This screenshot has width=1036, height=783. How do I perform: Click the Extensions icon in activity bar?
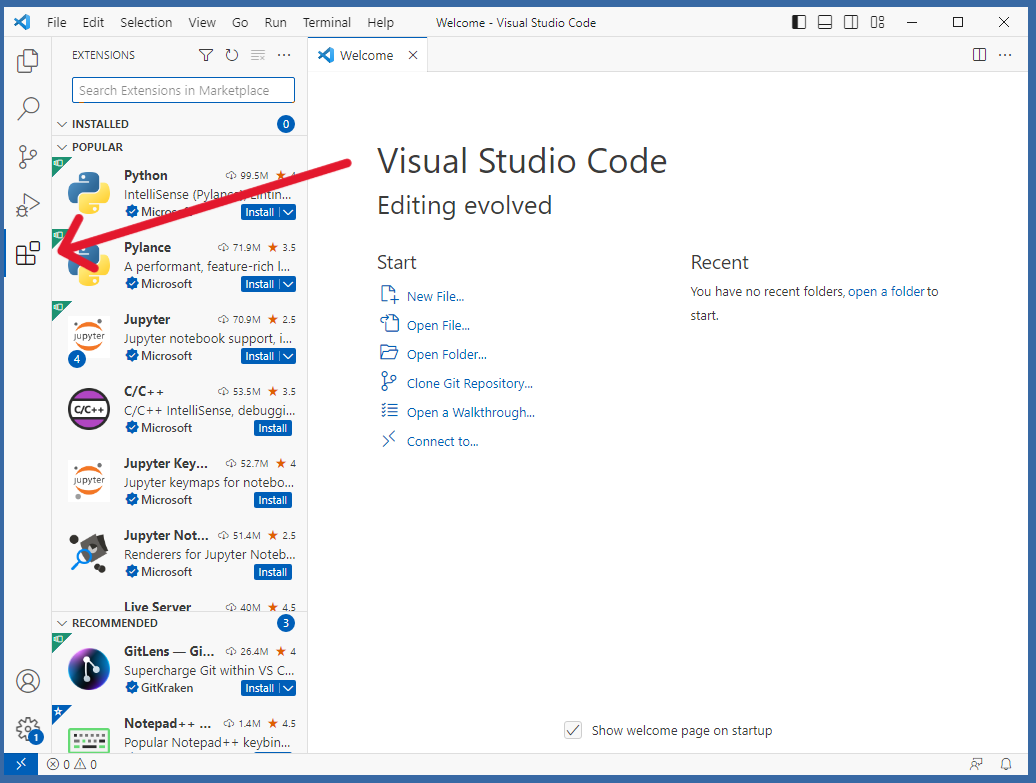click(x=28, y=254)
